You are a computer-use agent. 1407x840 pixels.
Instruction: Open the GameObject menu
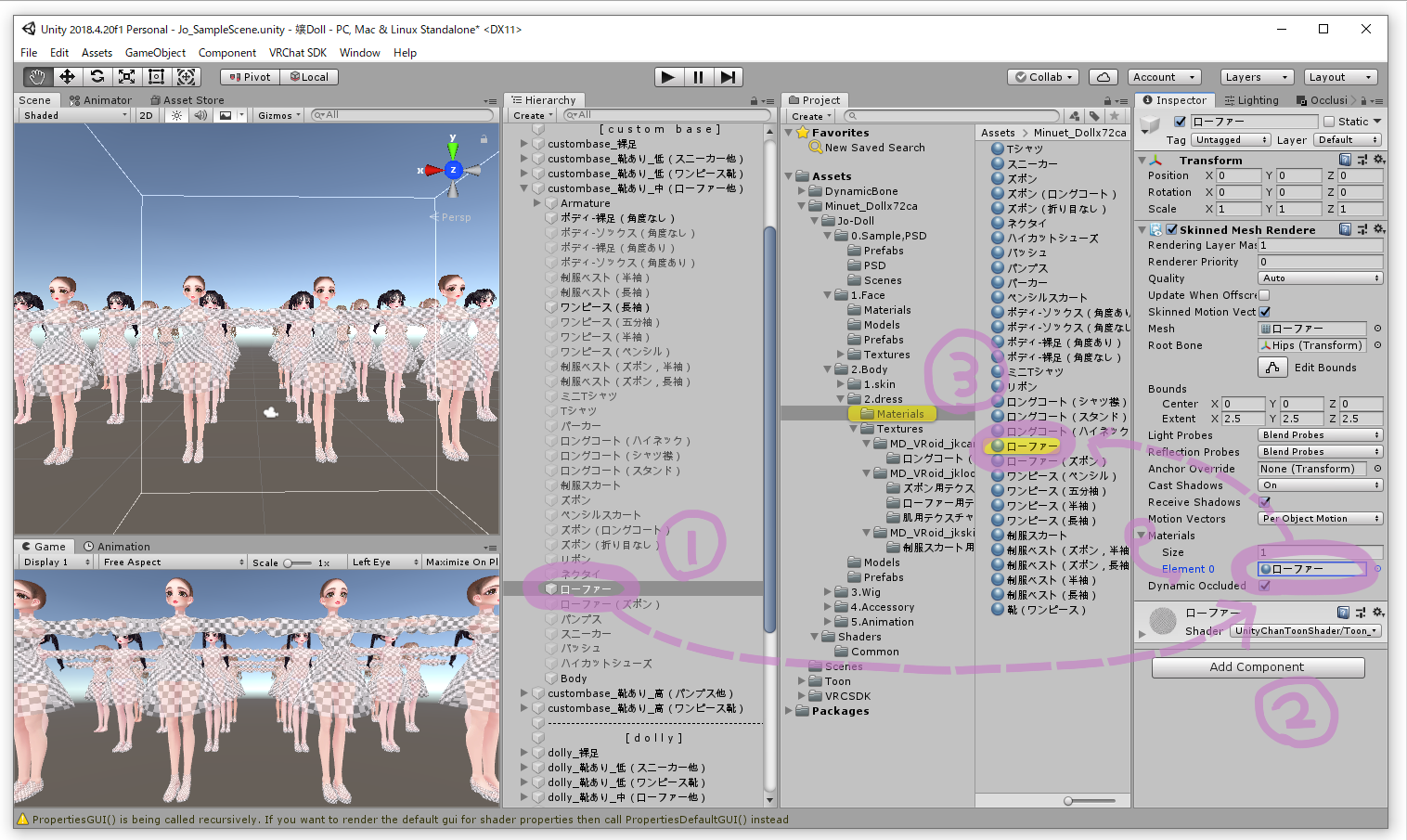[155, 53]
